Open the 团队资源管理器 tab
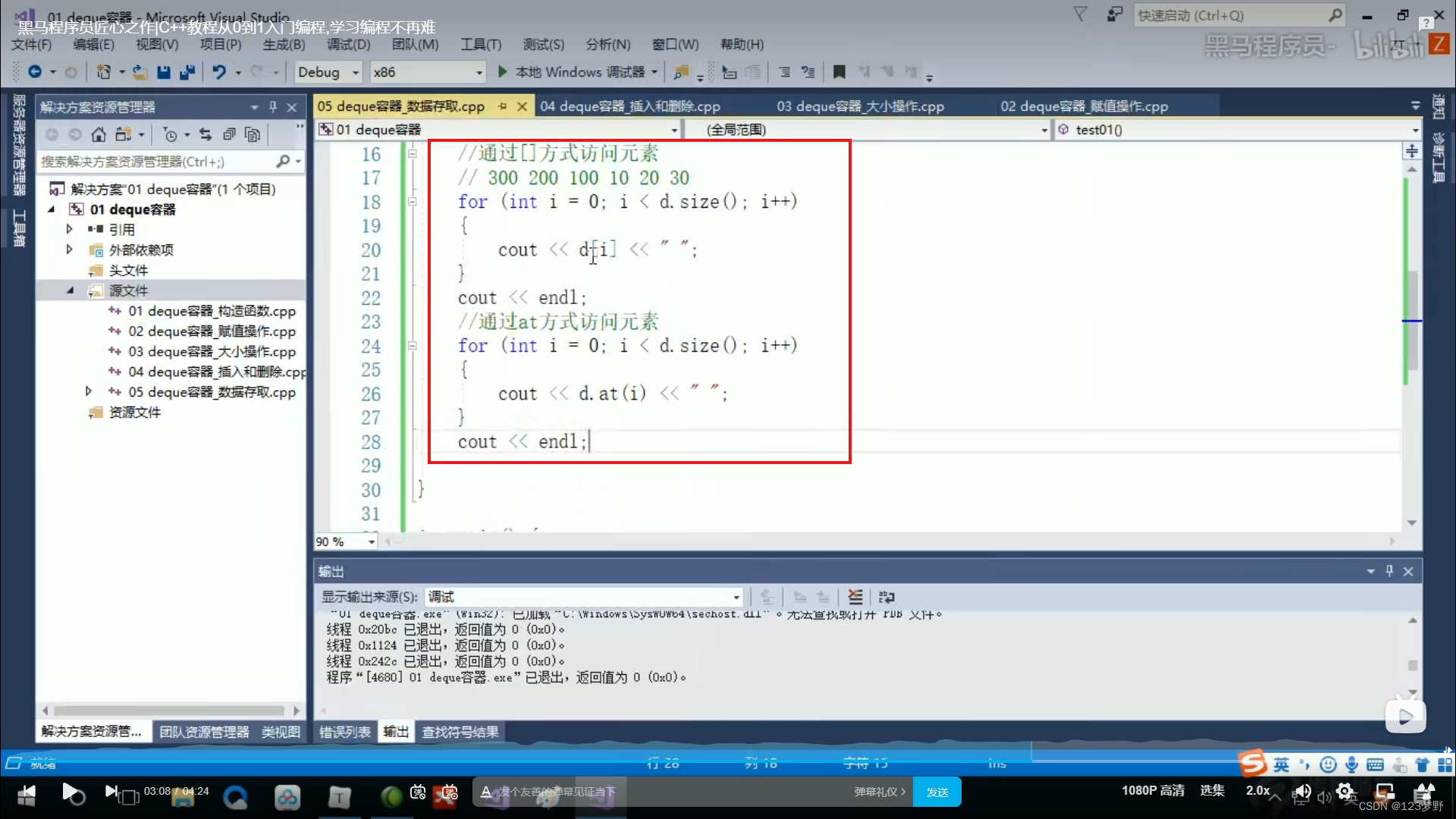 click(x=204, y=732)
